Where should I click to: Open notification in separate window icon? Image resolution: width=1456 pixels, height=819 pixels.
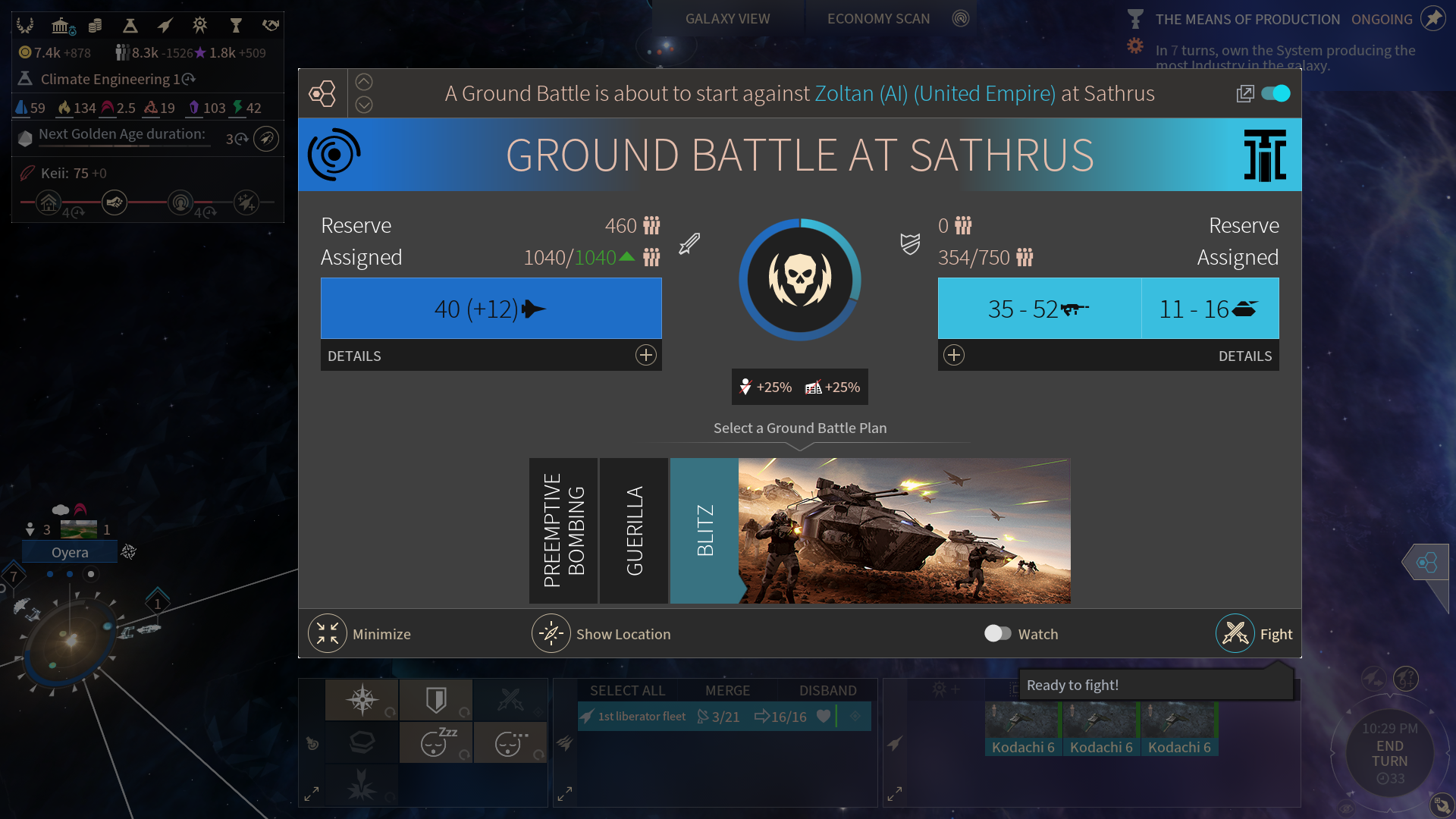click(1244, 93)
